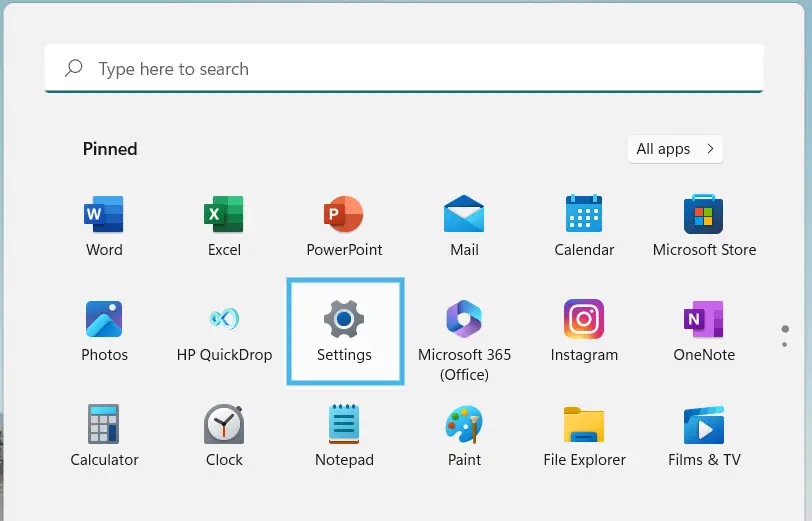Launch Paint

(x=464, y=436)
